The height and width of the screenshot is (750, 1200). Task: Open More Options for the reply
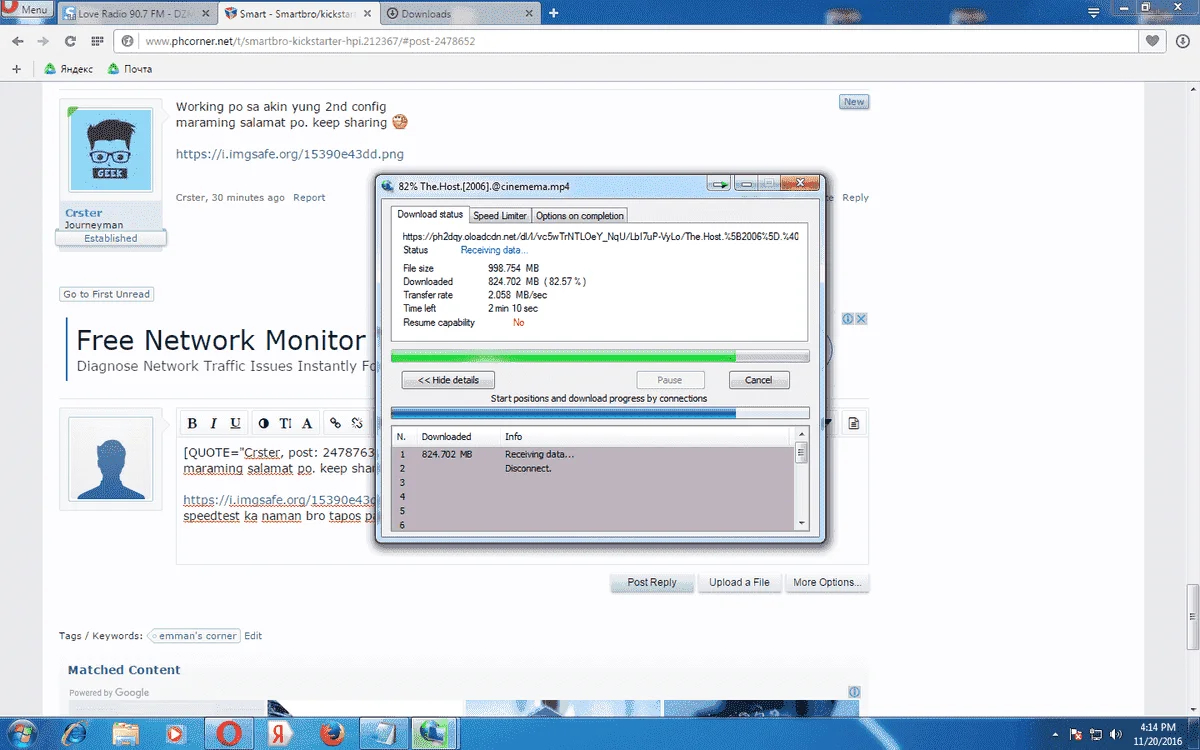pos(826,582)
